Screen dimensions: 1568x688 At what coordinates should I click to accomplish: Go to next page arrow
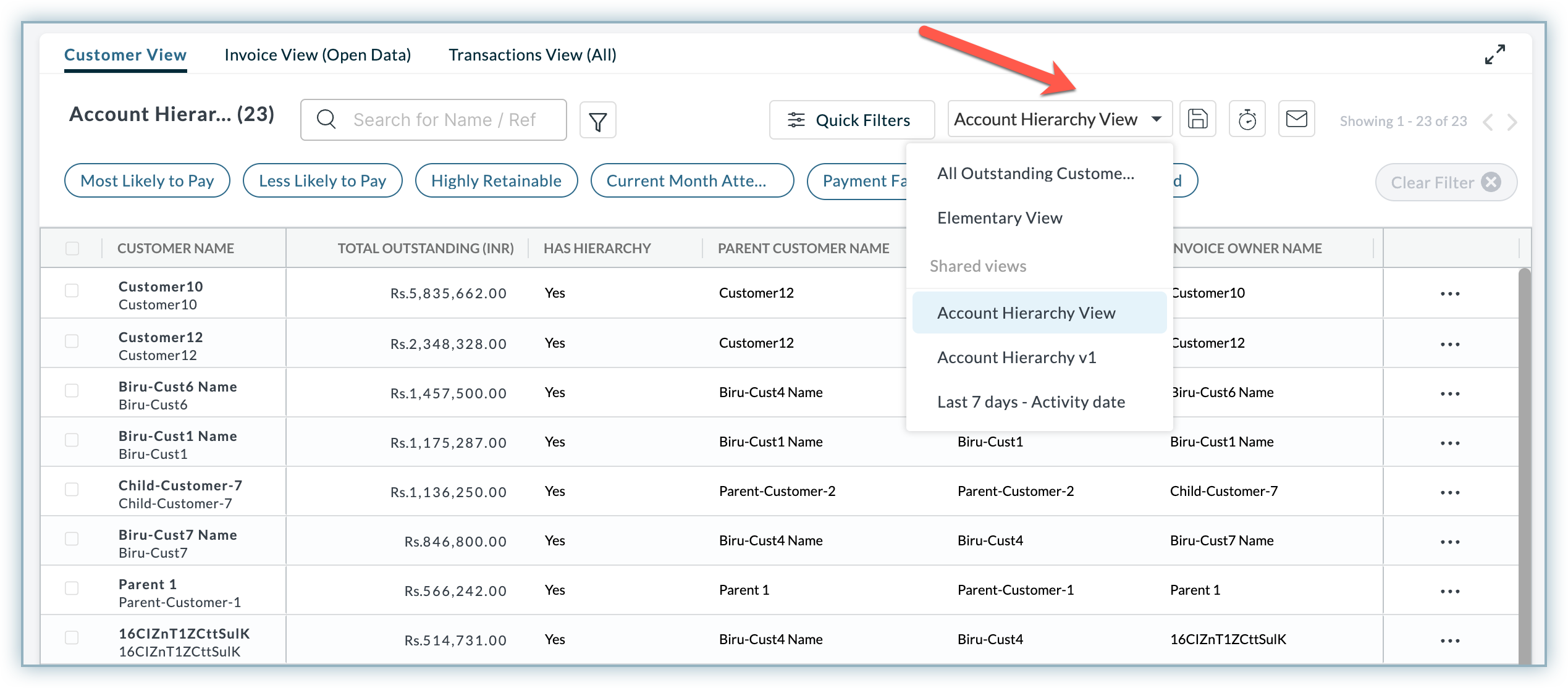coord(1512,122)
